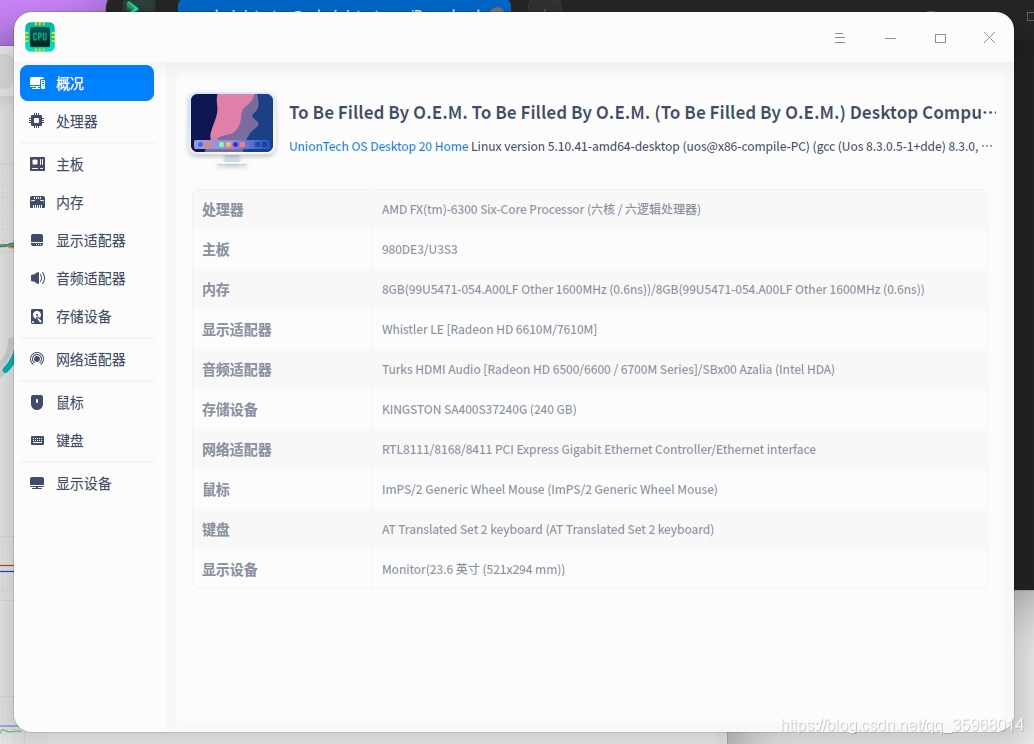Screen dimensions: 1034x744
Task: Switch to 内存 sidebar entry
Action: point(87,202)
